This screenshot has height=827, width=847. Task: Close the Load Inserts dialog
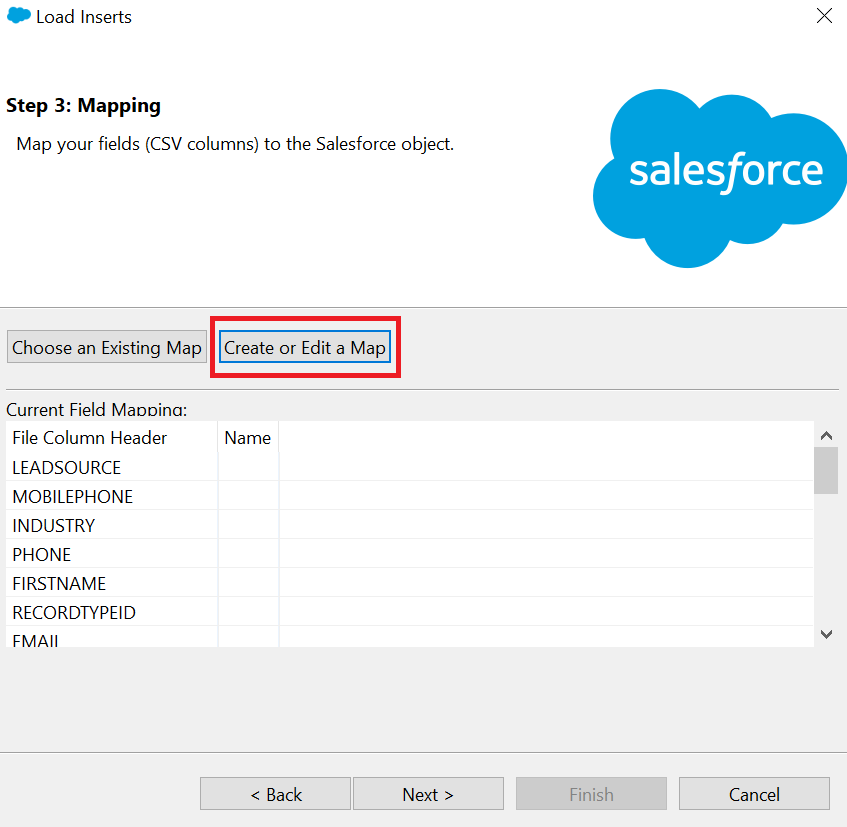(x=824, y=16)
